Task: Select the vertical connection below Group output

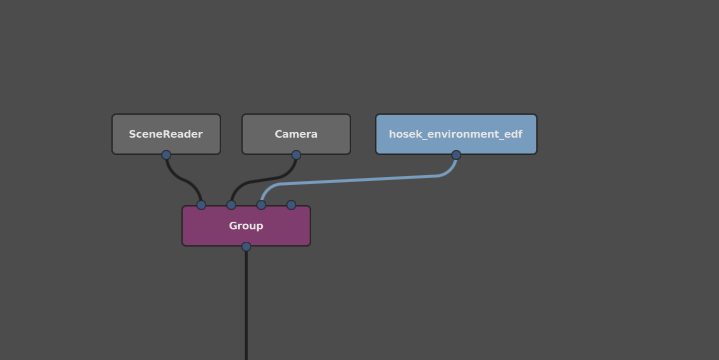Action: [x=246, y=305]
